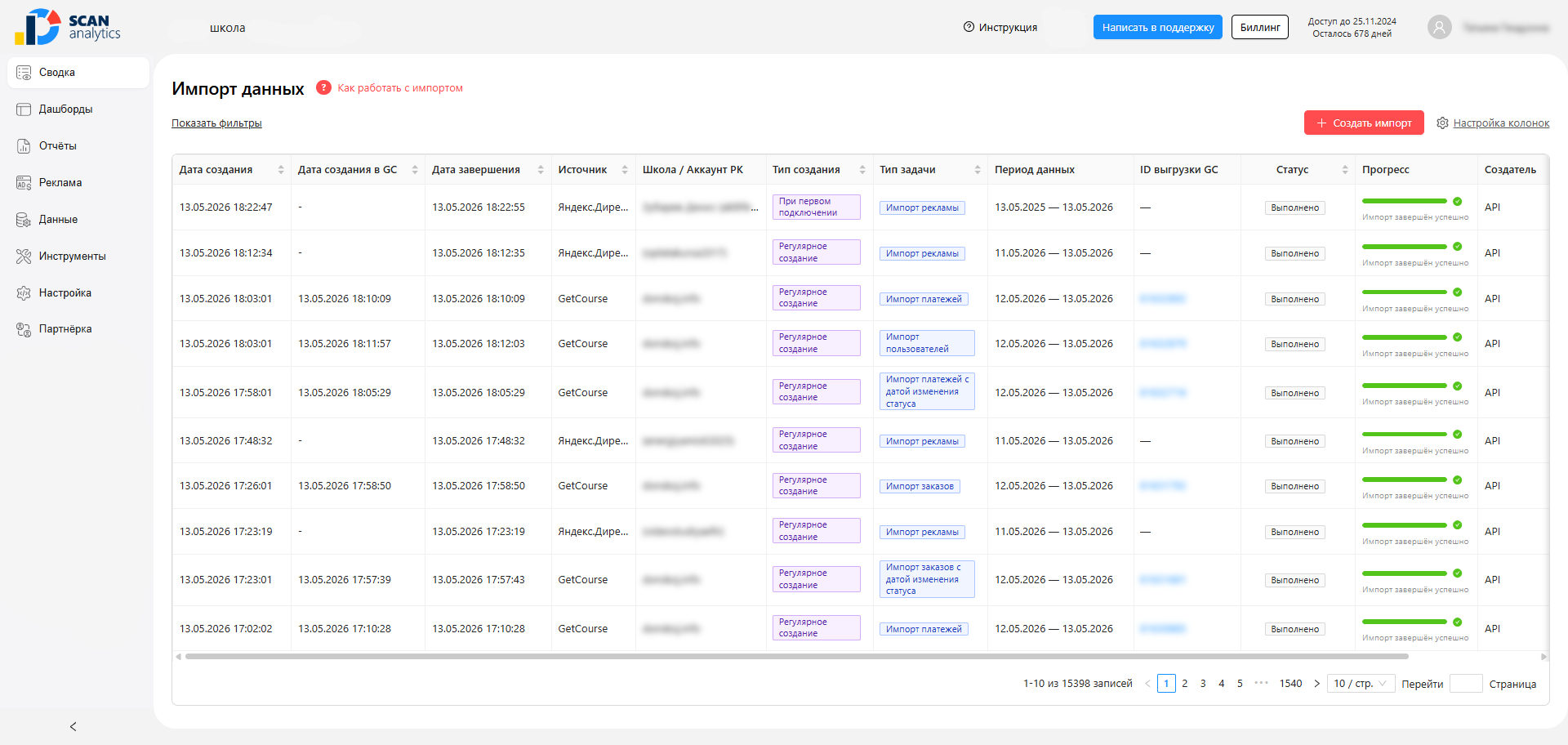Open the Настройка menu item
The image size is (1568, 745).
65,293
